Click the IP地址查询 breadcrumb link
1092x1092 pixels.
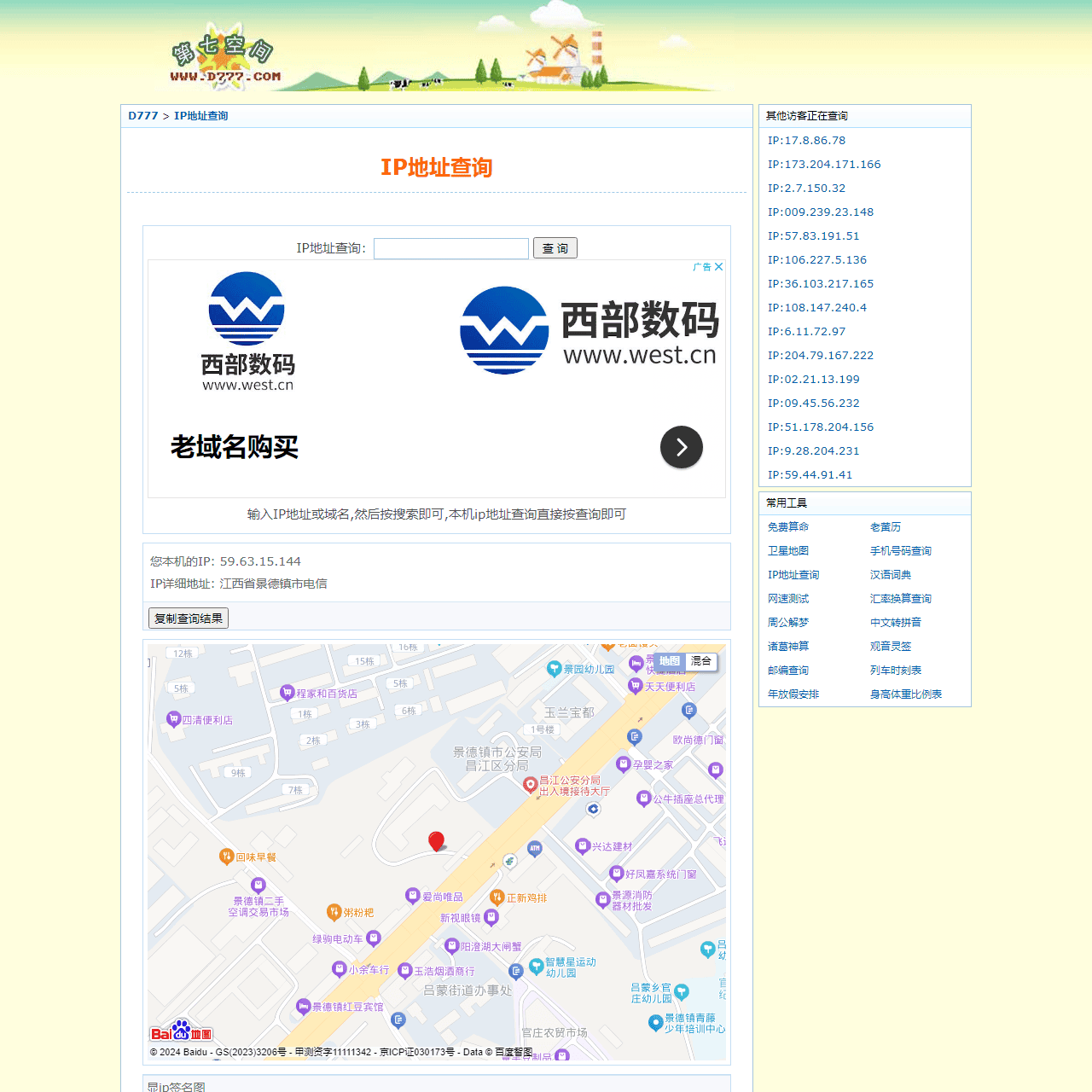pos(201,116)
